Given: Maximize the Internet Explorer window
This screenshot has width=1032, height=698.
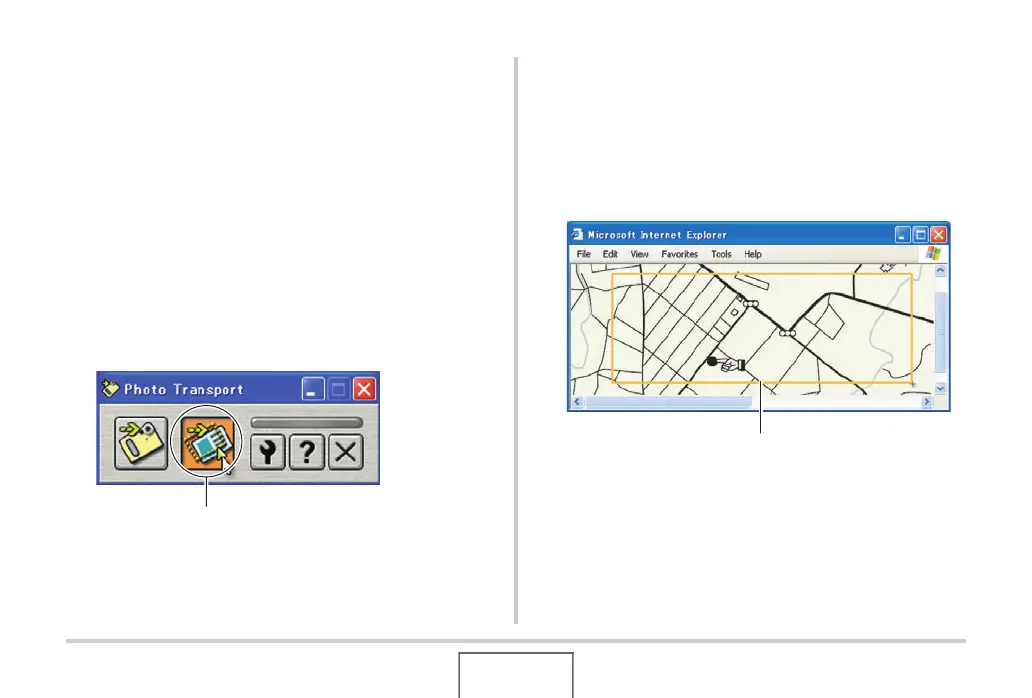Looking at the screenshot, I should [x=921, y=234].
